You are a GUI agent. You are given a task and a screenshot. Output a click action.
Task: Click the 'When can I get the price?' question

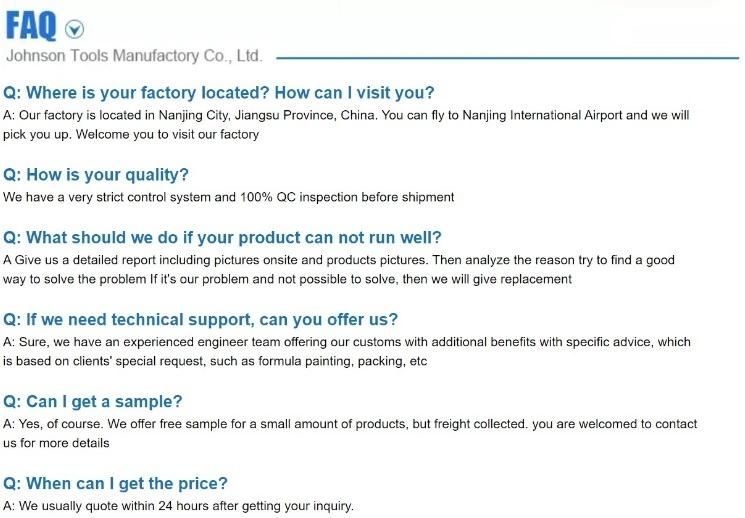[x=115, y=483]
